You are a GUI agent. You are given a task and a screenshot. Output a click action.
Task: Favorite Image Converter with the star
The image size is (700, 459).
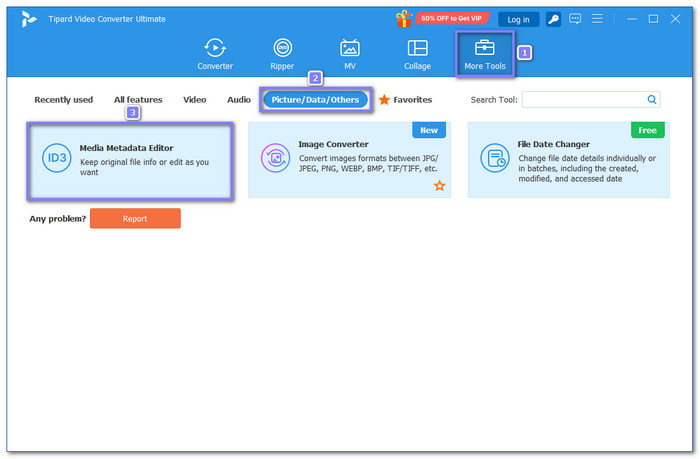[x=440, y=186]
